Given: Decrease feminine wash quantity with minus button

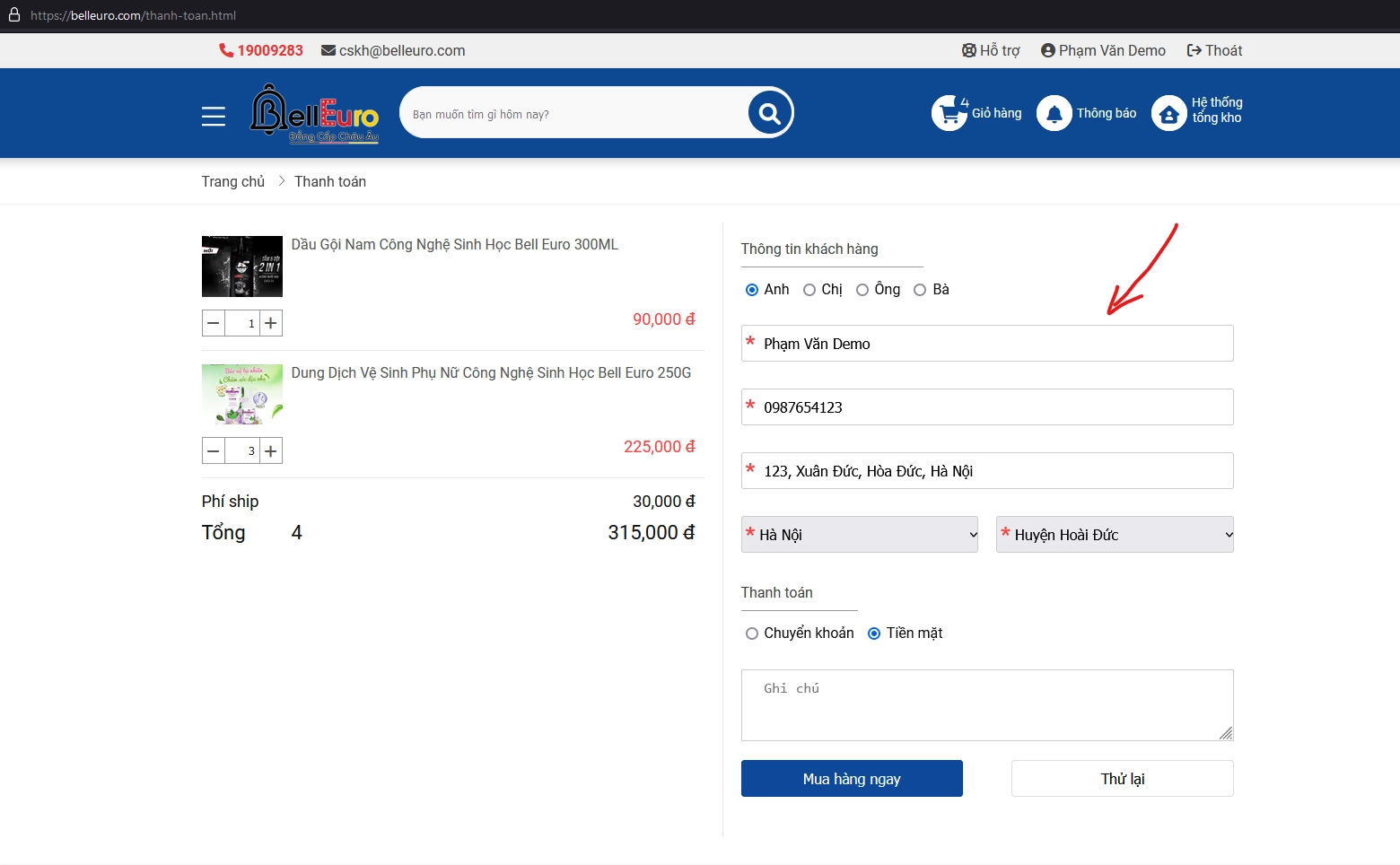Looking at the screenshot, I should [214, 450].
